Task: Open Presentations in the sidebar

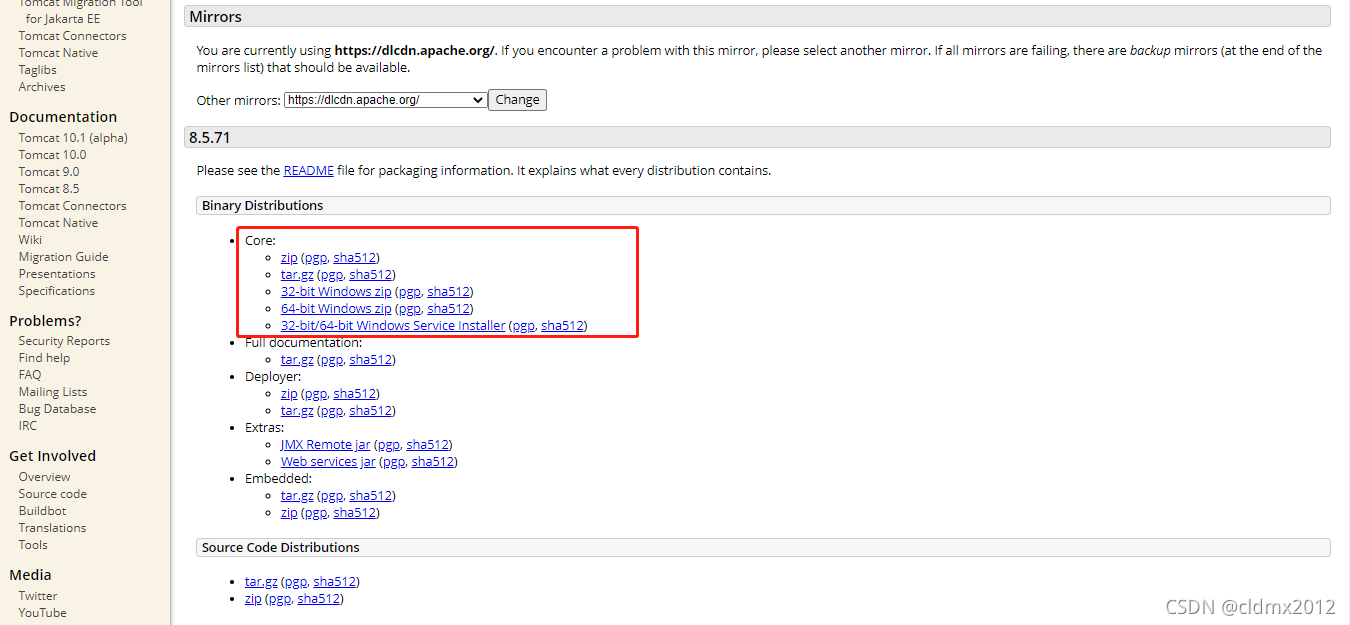Action: 57,274
